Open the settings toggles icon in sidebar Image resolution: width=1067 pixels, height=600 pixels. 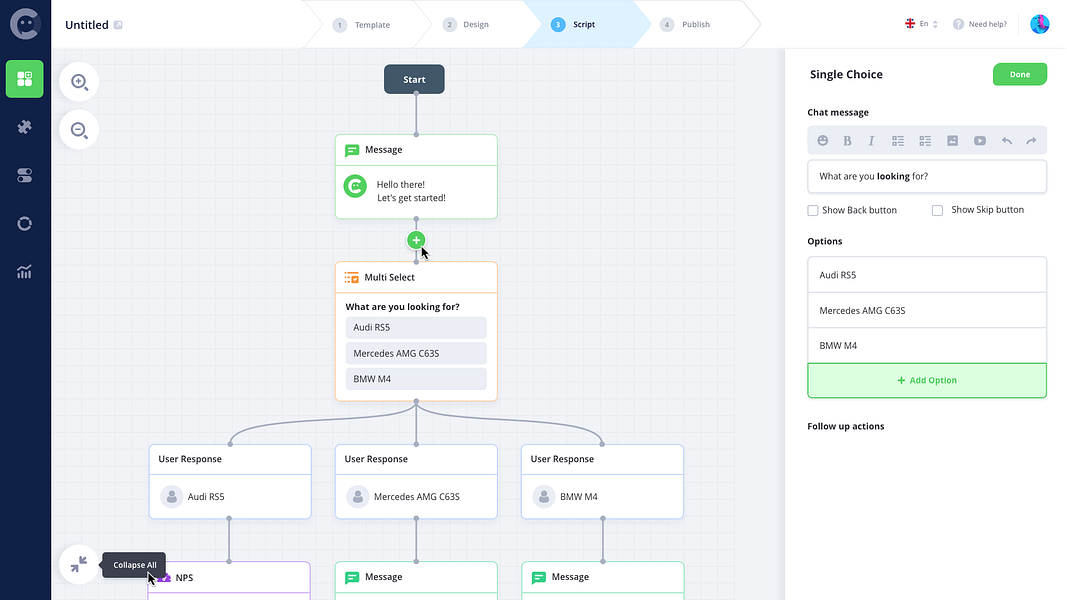point(24,176)
